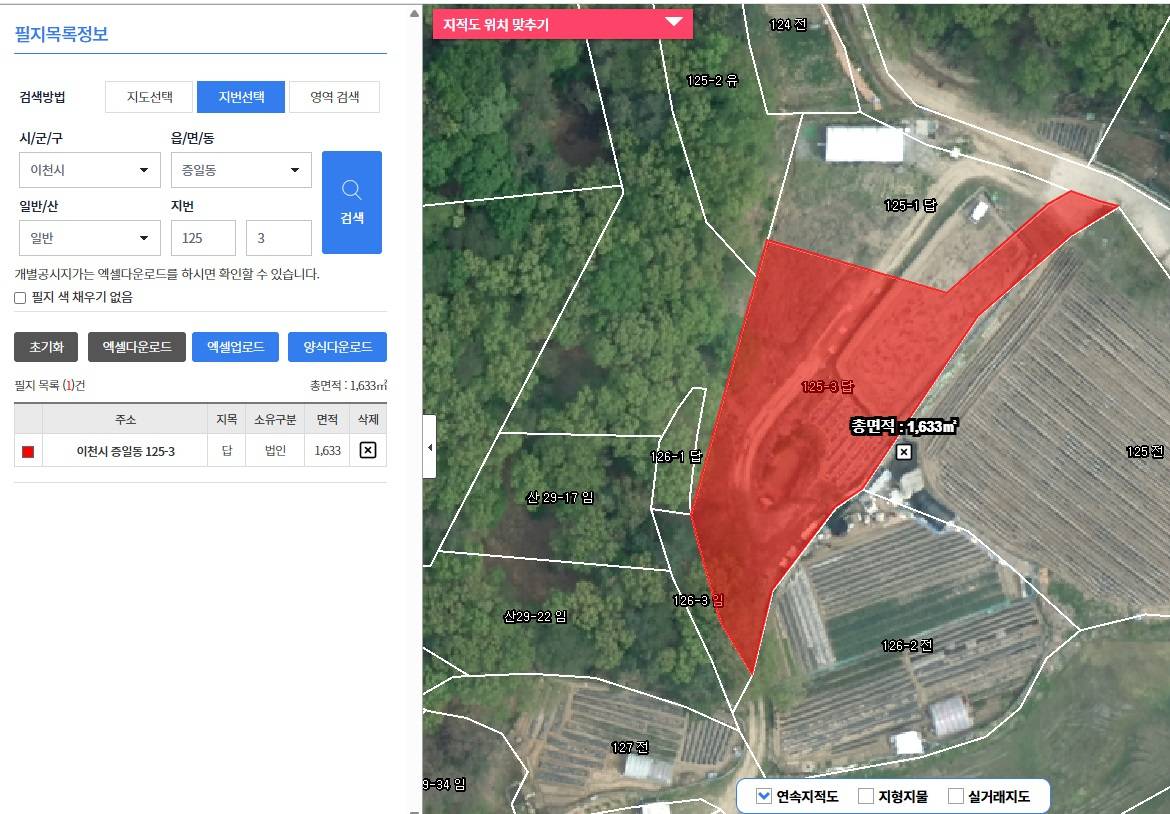
Task: Close the 총면적 1,633㎡ map label
Action: (904, 452)
